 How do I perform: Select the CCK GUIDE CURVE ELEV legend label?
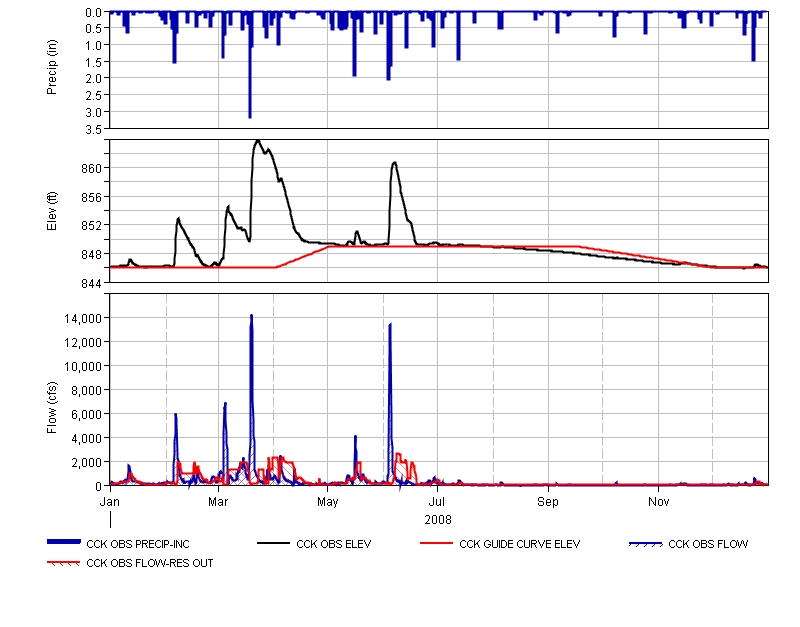tap(519, 544)
